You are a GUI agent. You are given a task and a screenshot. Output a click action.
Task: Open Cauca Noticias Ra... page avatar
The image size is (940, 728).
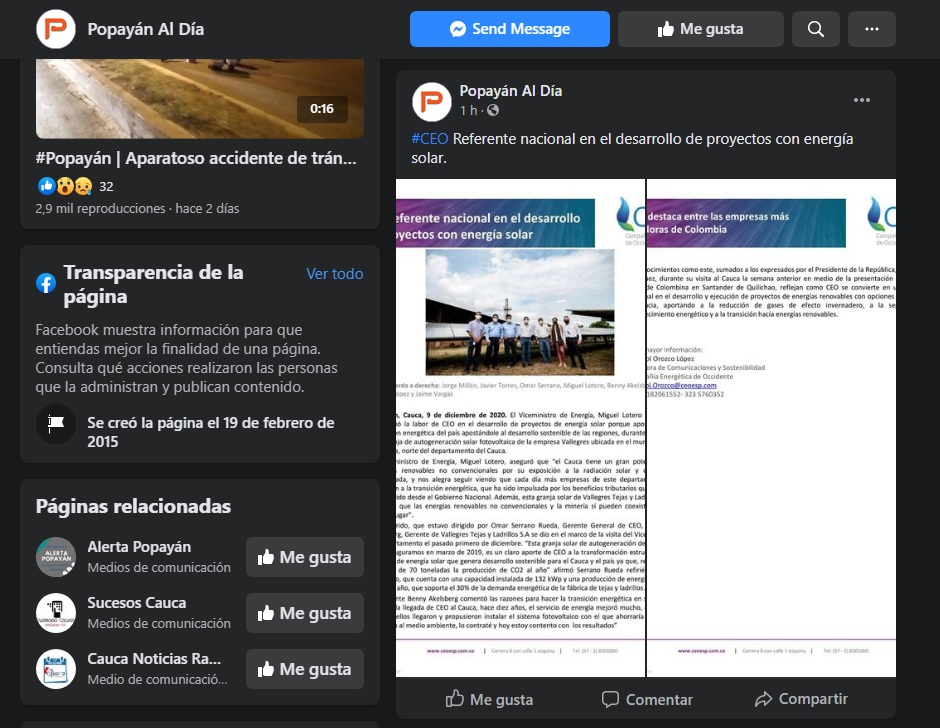point(56,669)
